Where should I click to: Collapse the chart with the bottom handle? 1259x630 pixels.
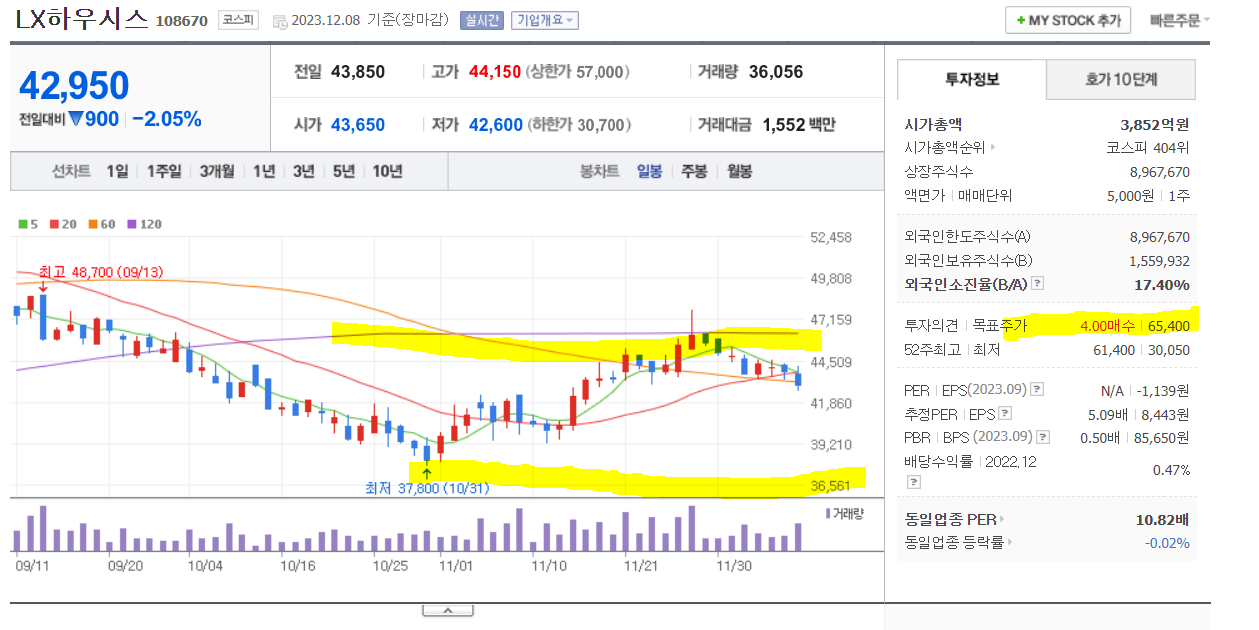(447, 610)
